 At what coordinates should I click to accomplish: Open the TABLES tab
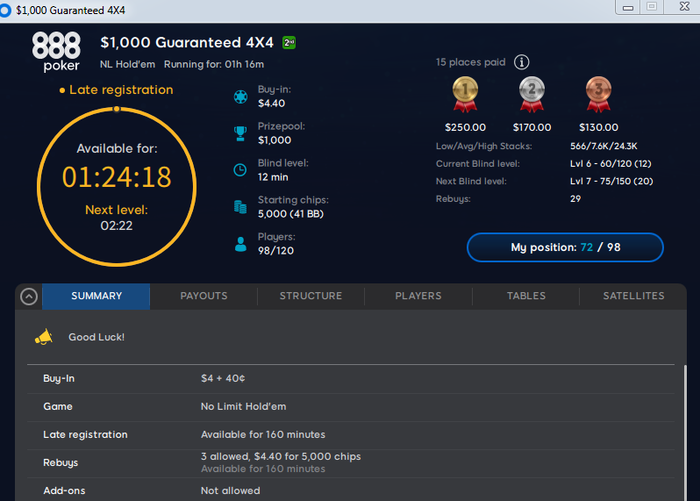coord(526,296)
